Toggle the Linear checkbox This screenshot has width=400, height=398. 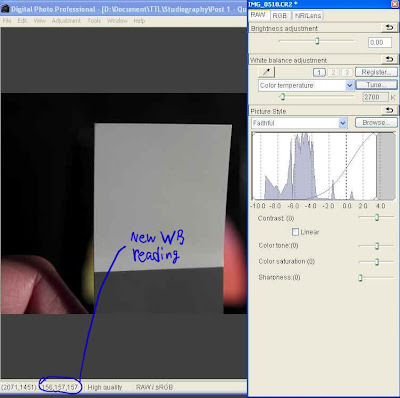pyautogui.click(x=295, y=232)
